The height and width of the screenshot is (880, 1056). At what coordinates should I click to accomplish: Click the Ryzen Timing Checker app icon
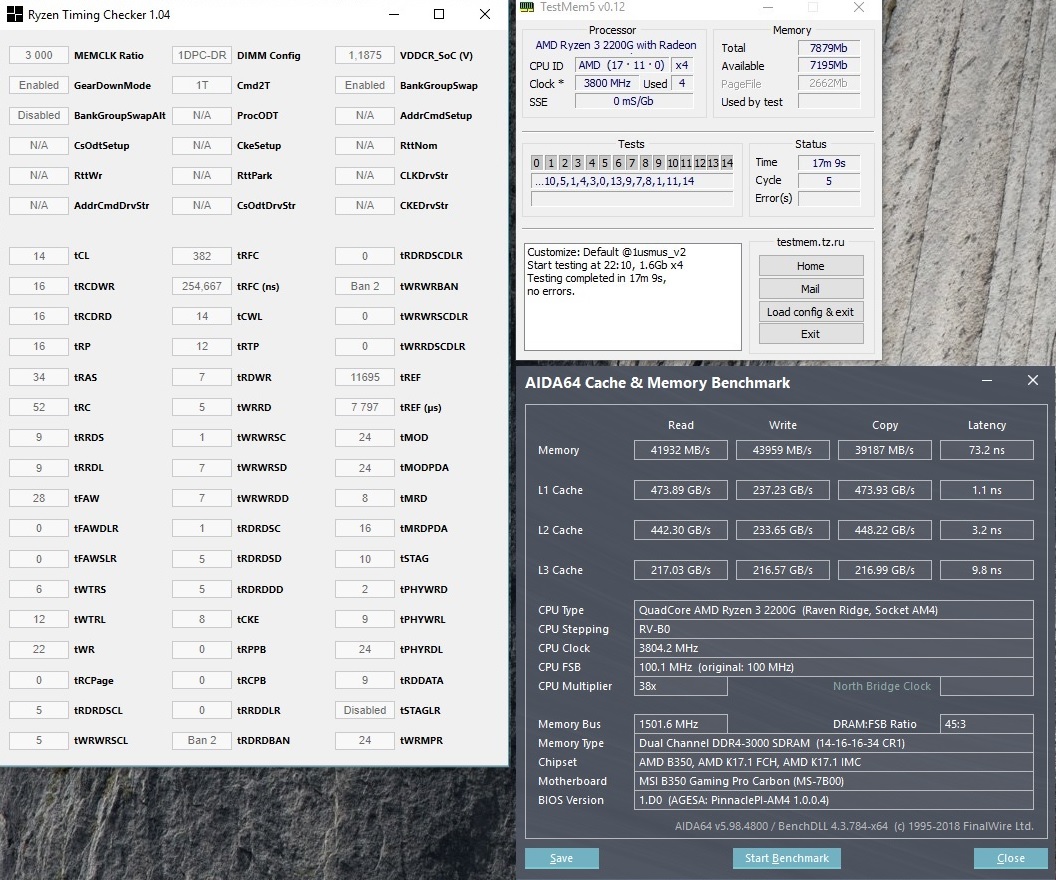(14, 14)
